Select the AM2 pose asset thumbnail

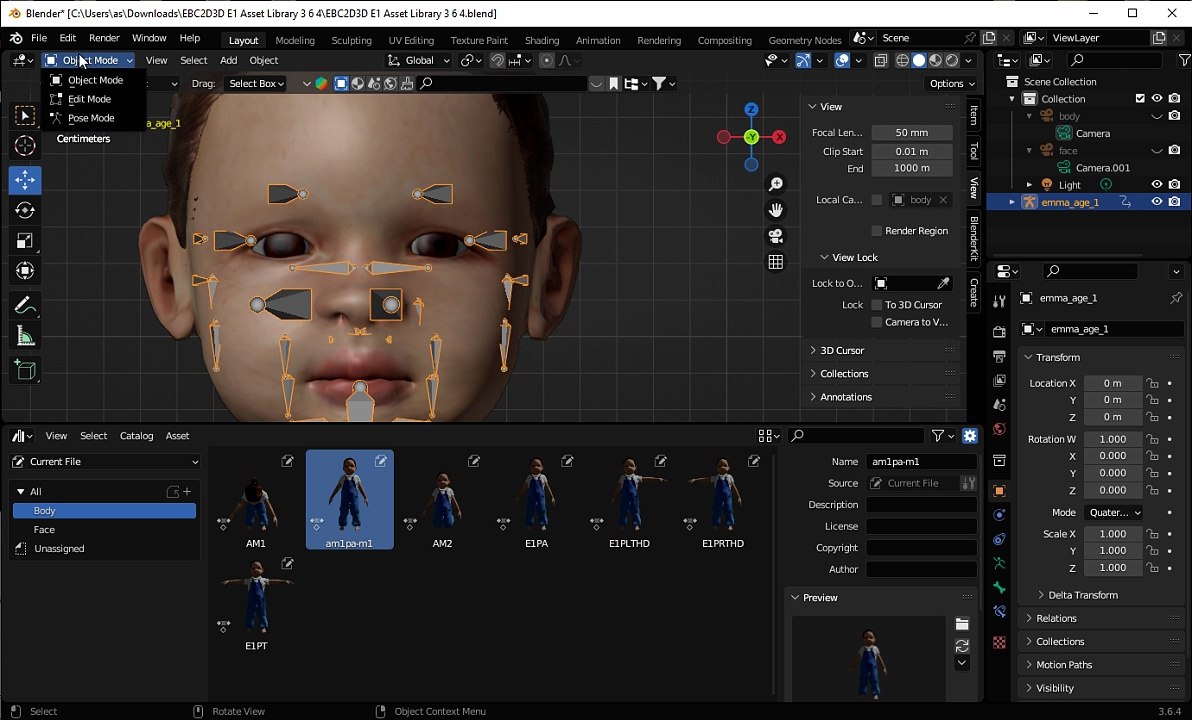click(442, 500)
